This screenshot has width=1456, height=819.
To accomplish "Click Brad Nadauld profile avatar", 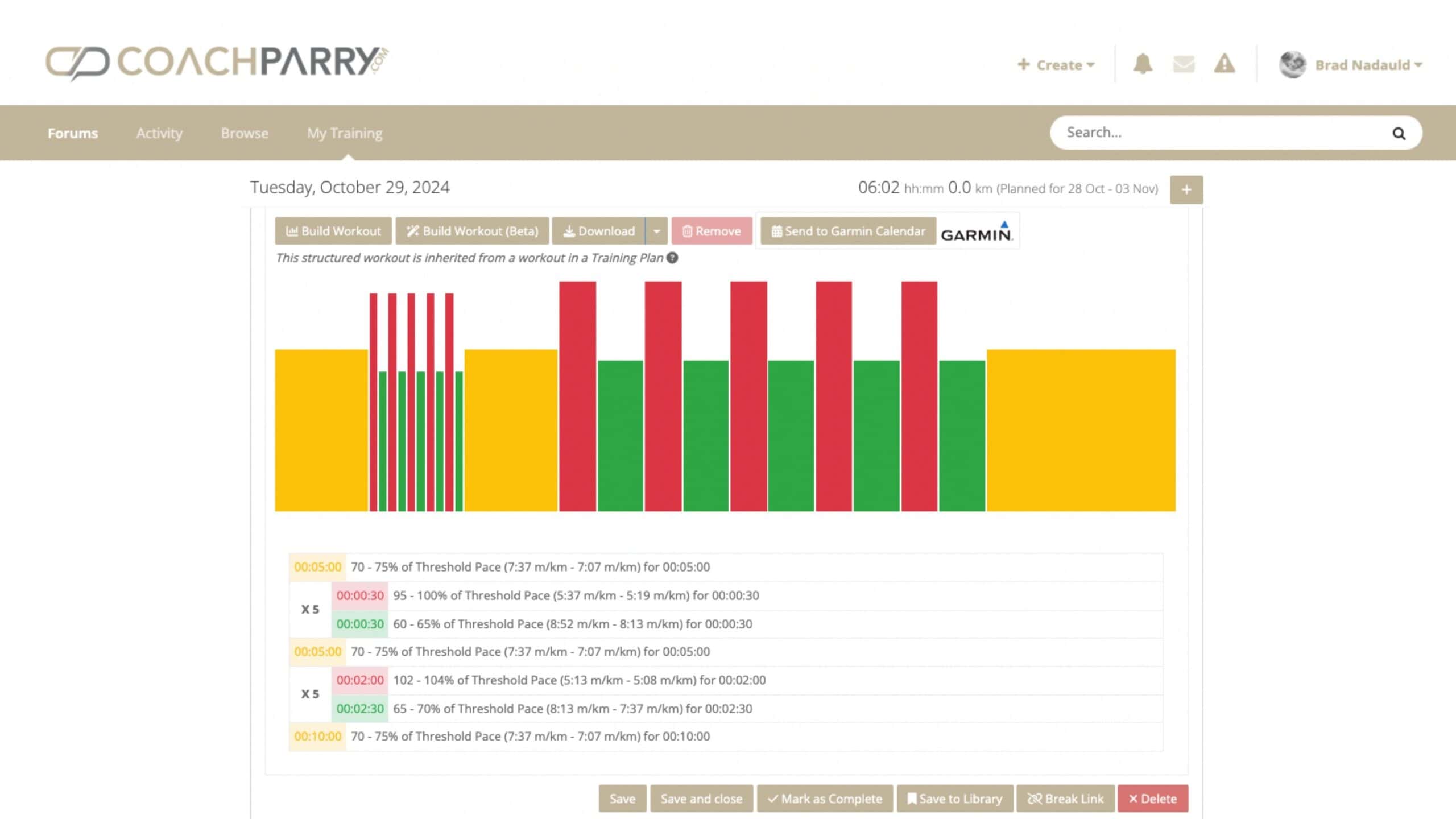I will [x=1292, y=64].
